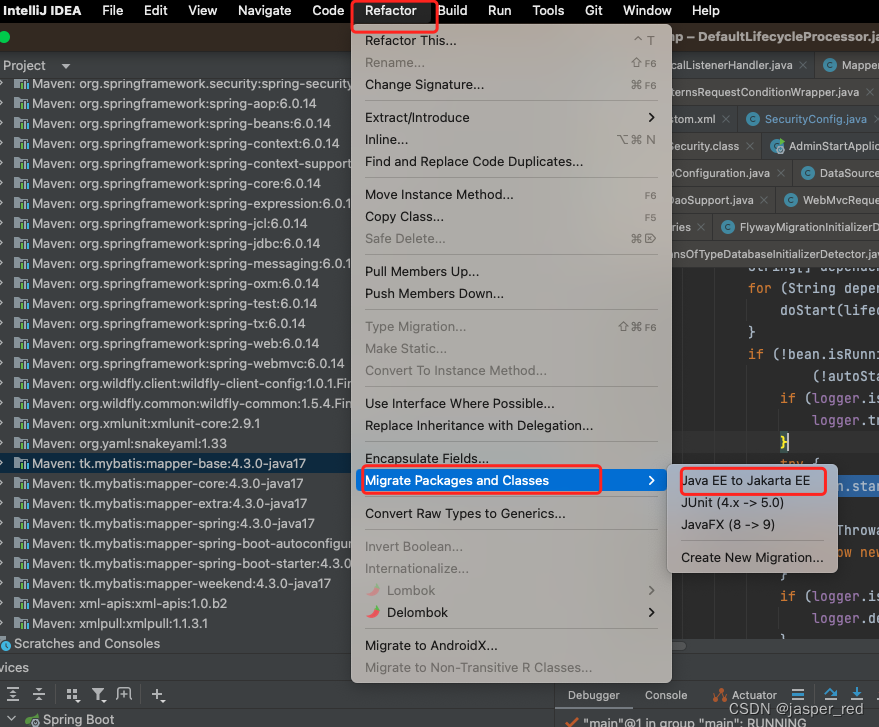Screen dimensions: 879x727
Task: Click the class icon on Mapper tab
Action: pyautogui.click(x=830, y=65)
